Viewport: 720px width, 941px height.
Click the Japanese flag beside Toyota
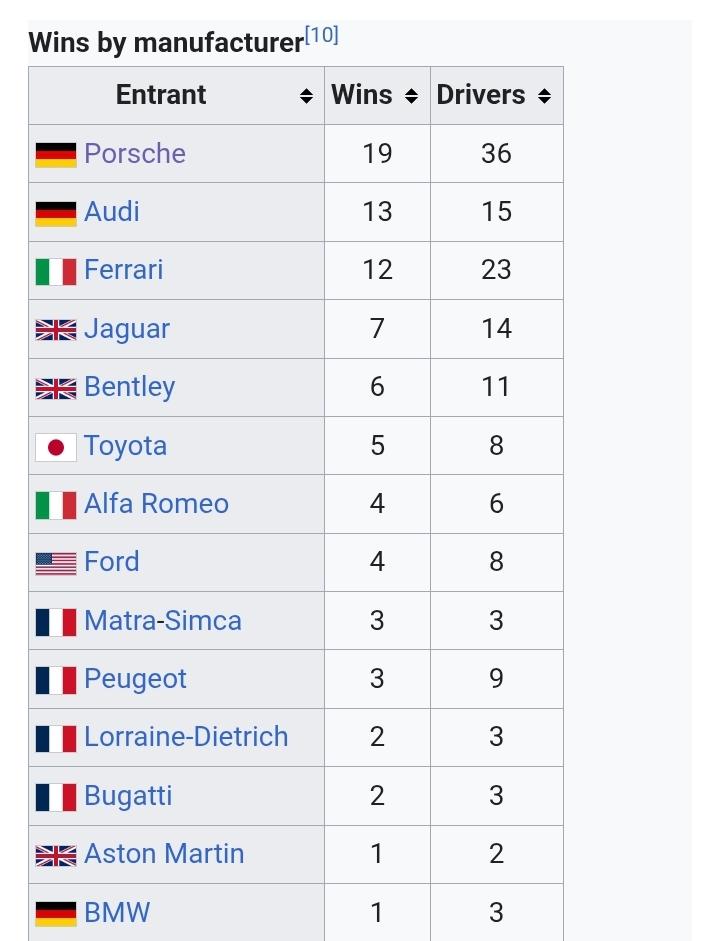(x=56, y=447)
